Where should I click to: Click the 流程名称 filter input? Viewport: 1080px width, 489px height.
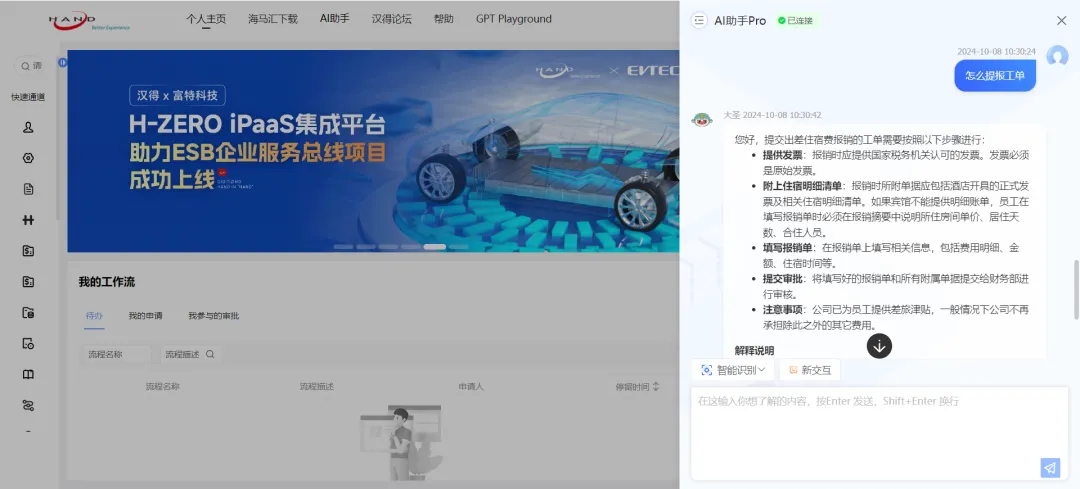coord(117,354)
